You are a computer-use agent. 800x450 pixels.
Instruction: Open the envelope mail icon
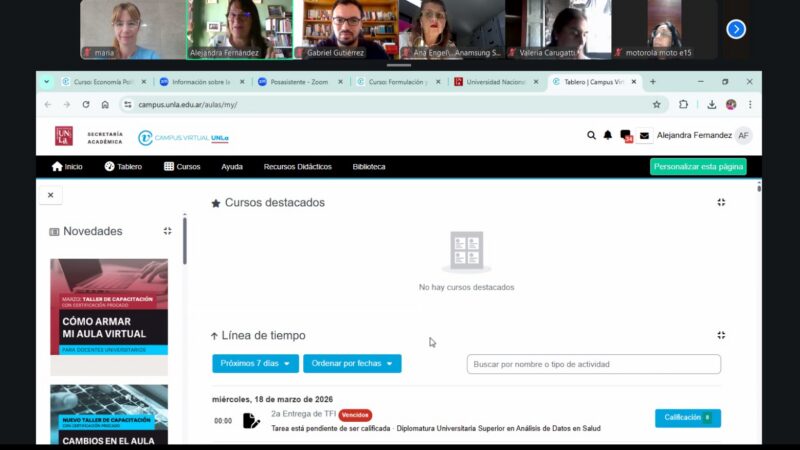[644, 136]
